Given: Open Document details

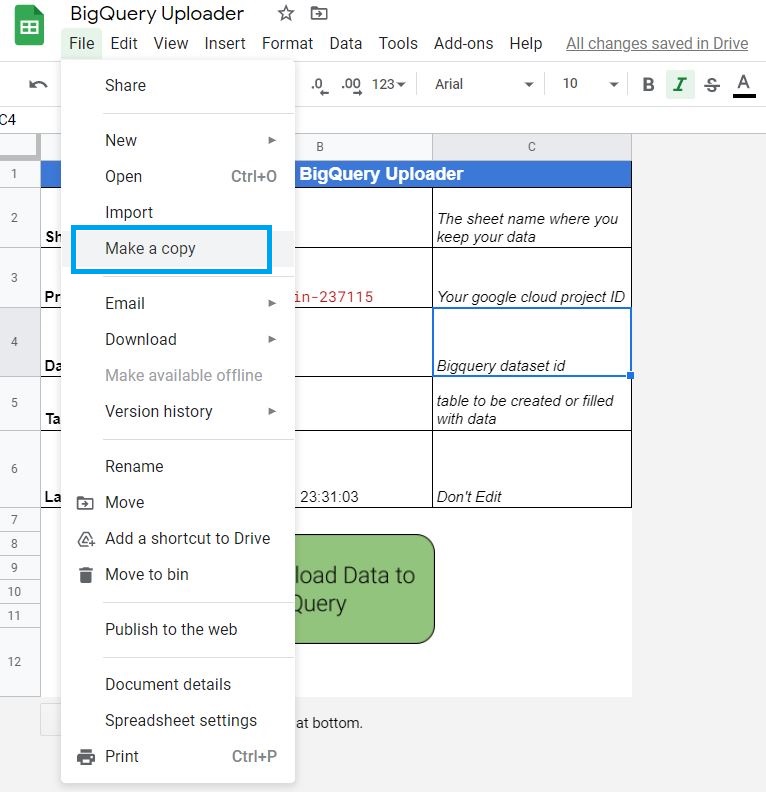Looking at the screenshot, I should 178,684.
